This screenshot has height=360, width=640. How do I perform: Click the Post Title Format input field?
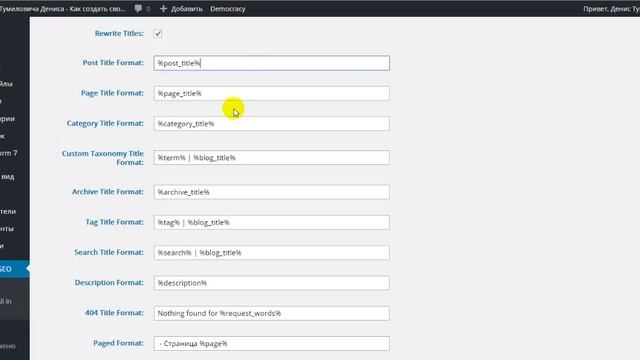coord(271,63)
